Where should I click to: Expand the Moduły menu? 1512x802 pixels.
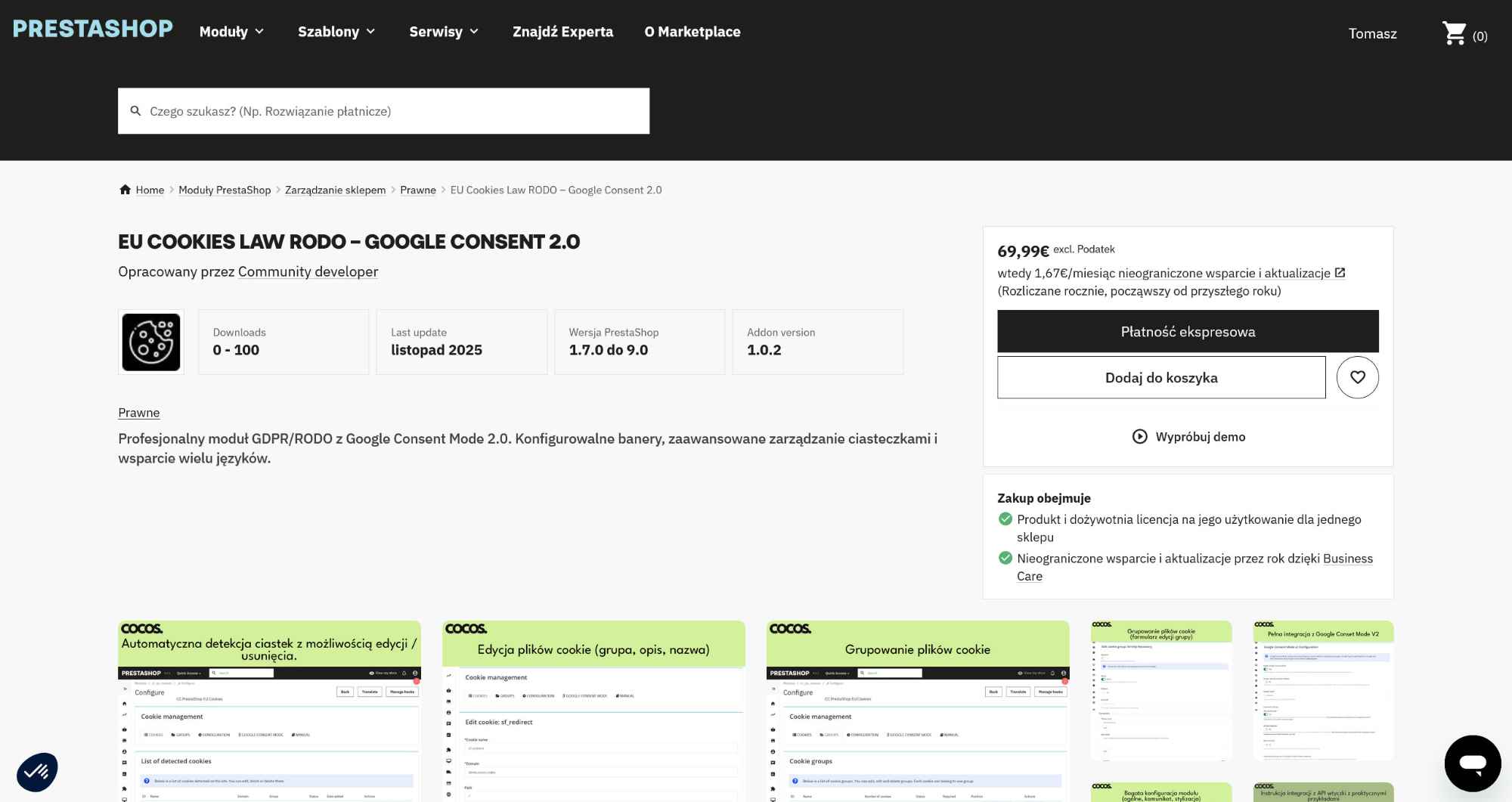tap(231, 32)
